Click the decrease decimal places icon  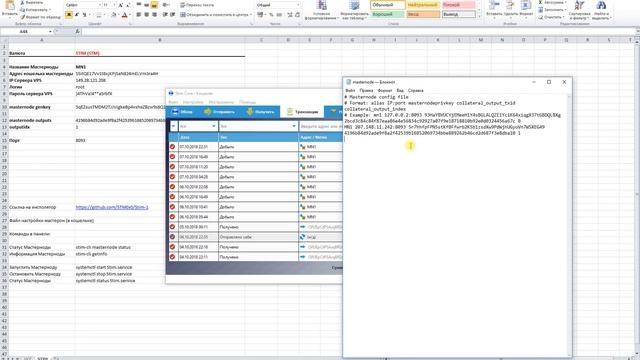point(298,15)
